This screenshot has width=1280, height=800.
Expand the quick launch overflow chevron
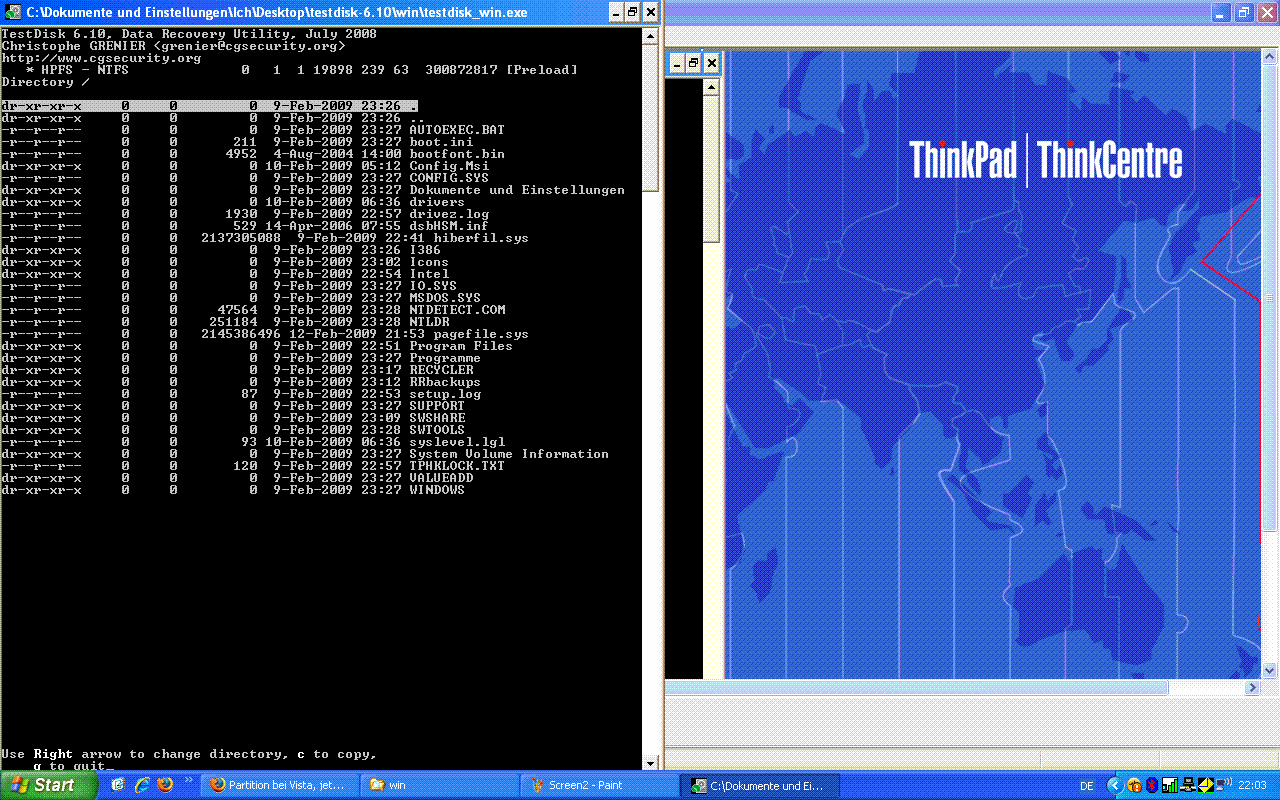[189, 780]
